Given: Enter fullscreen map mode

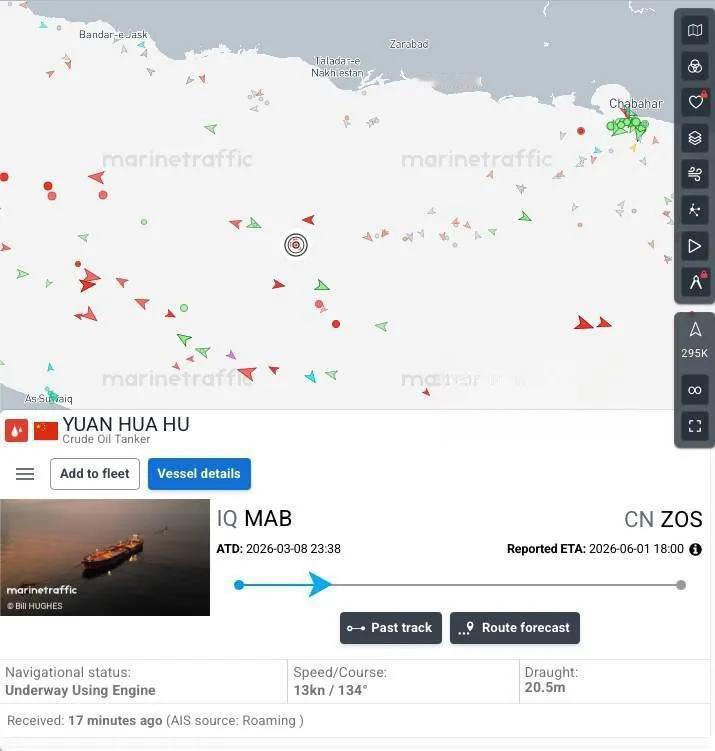Looking at the screenshot, I should tap(695, 426).
